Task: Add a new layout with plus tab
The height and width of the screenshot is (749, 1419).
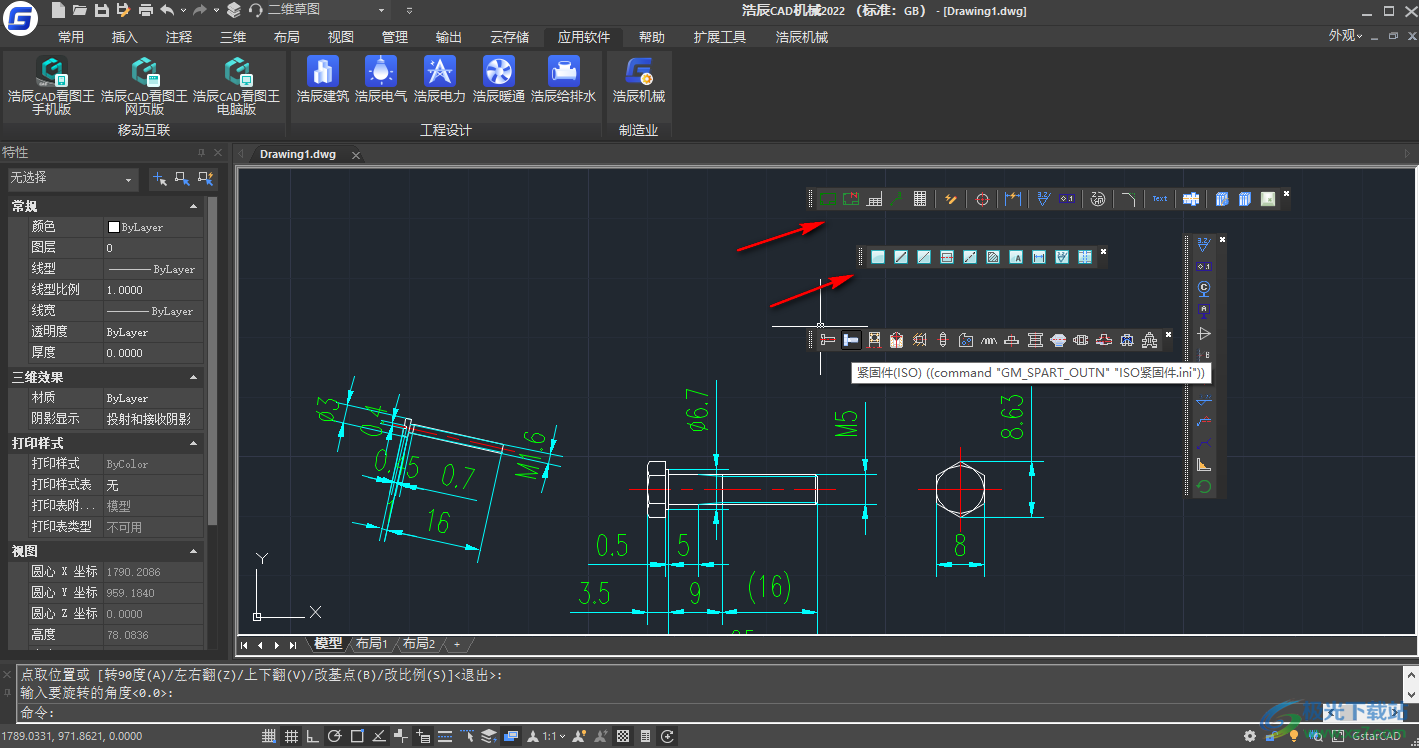Action: [457, 644]
